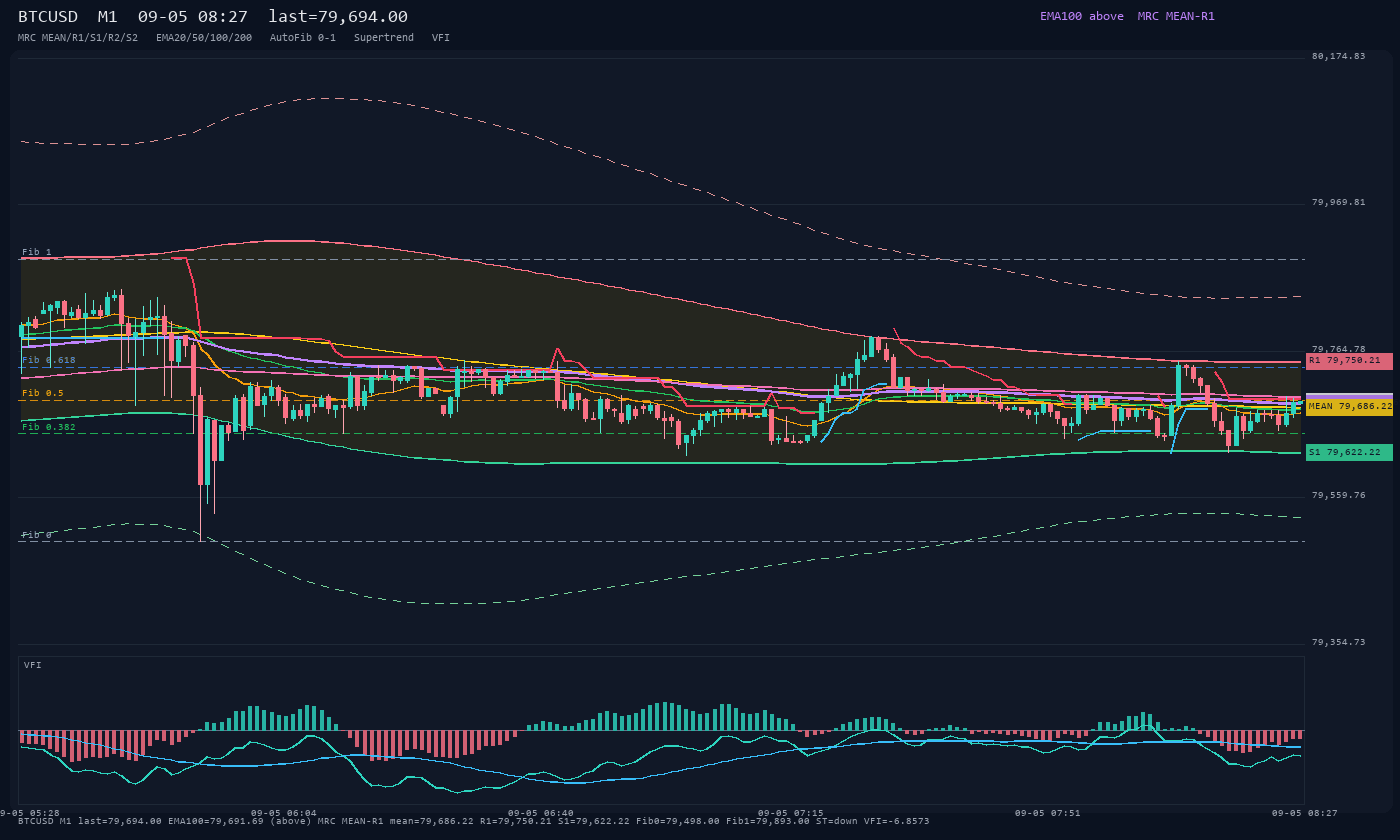Viewport: 1400px width, 840px height.
Task: Click the 80,174.83 price axis label
Action: pos(1338,56)
